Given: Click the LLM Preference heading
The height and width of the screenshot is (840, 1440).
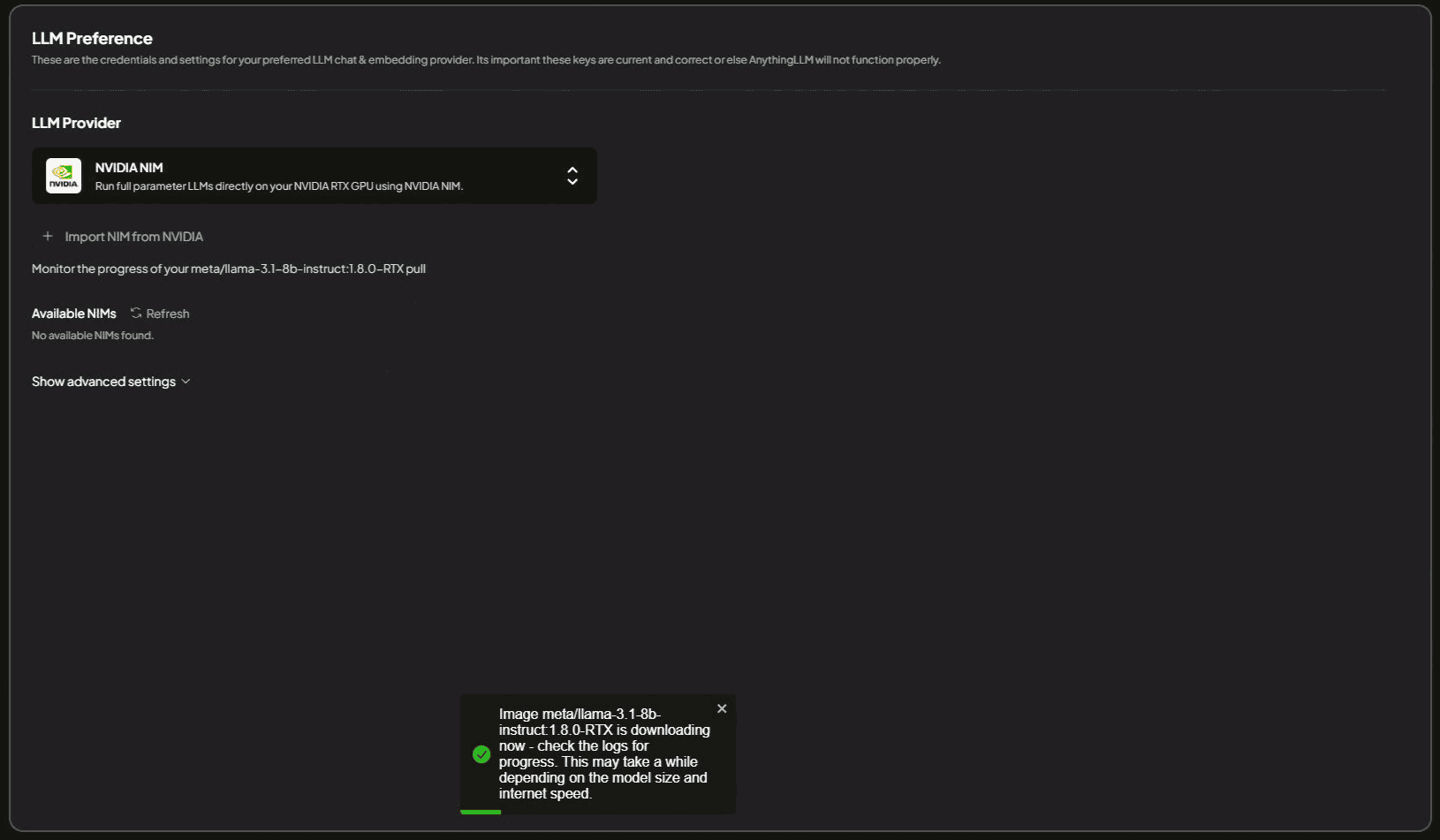Looking at the screenshot, I should tap(92, 39).
